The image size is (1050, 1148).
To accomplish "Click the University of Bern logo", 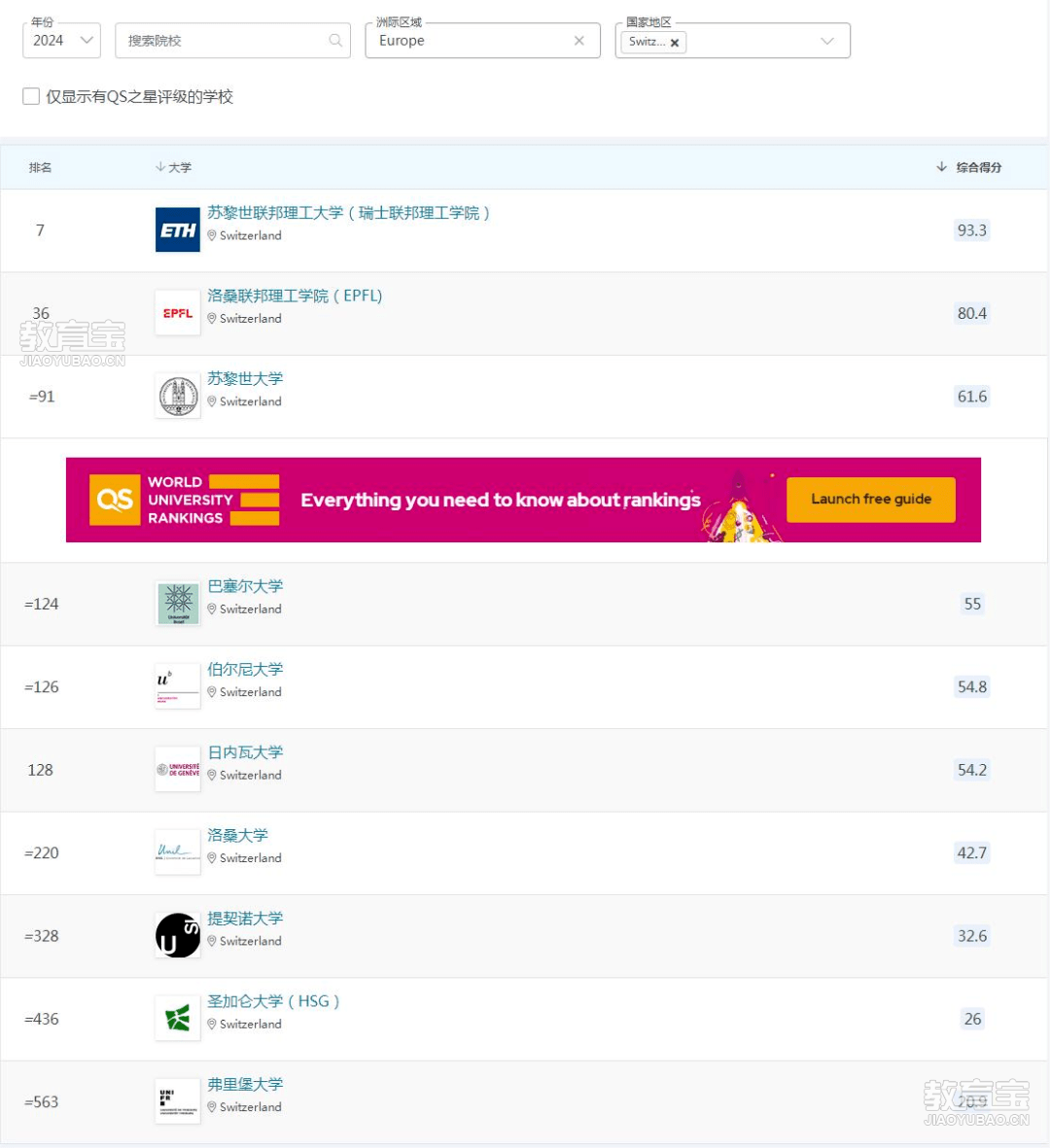I will (x=177, y=686).
